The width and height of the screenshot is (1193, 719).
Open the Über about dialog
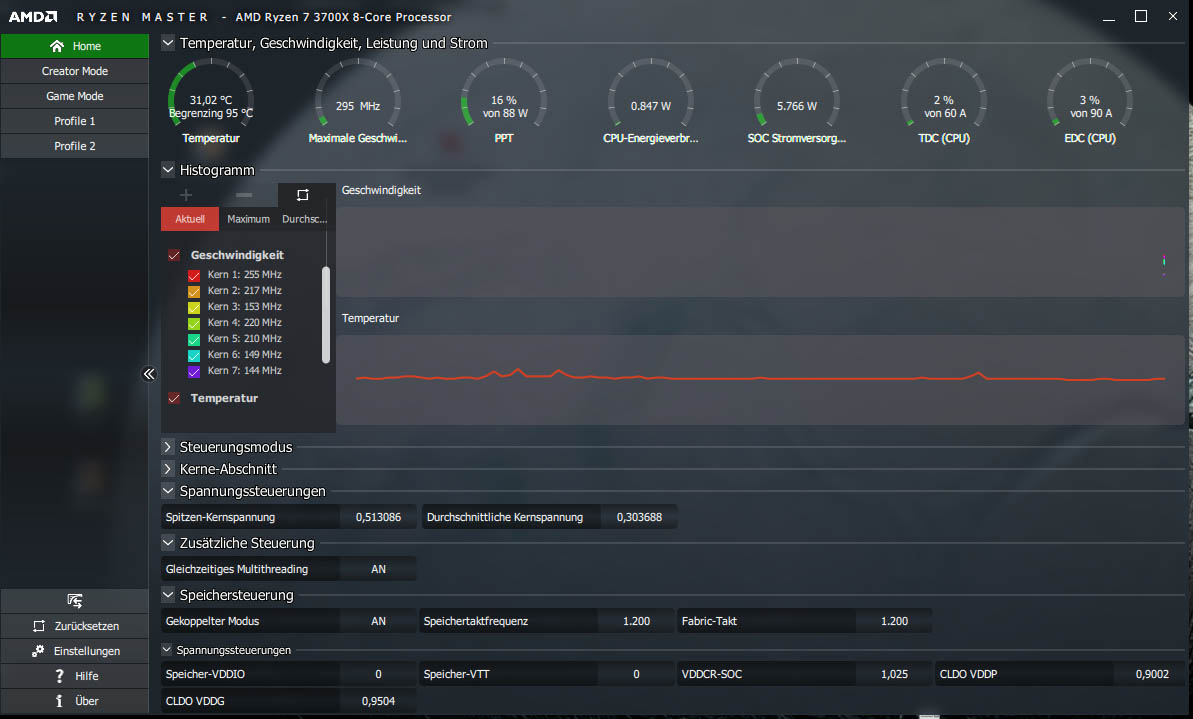(75, 701)
